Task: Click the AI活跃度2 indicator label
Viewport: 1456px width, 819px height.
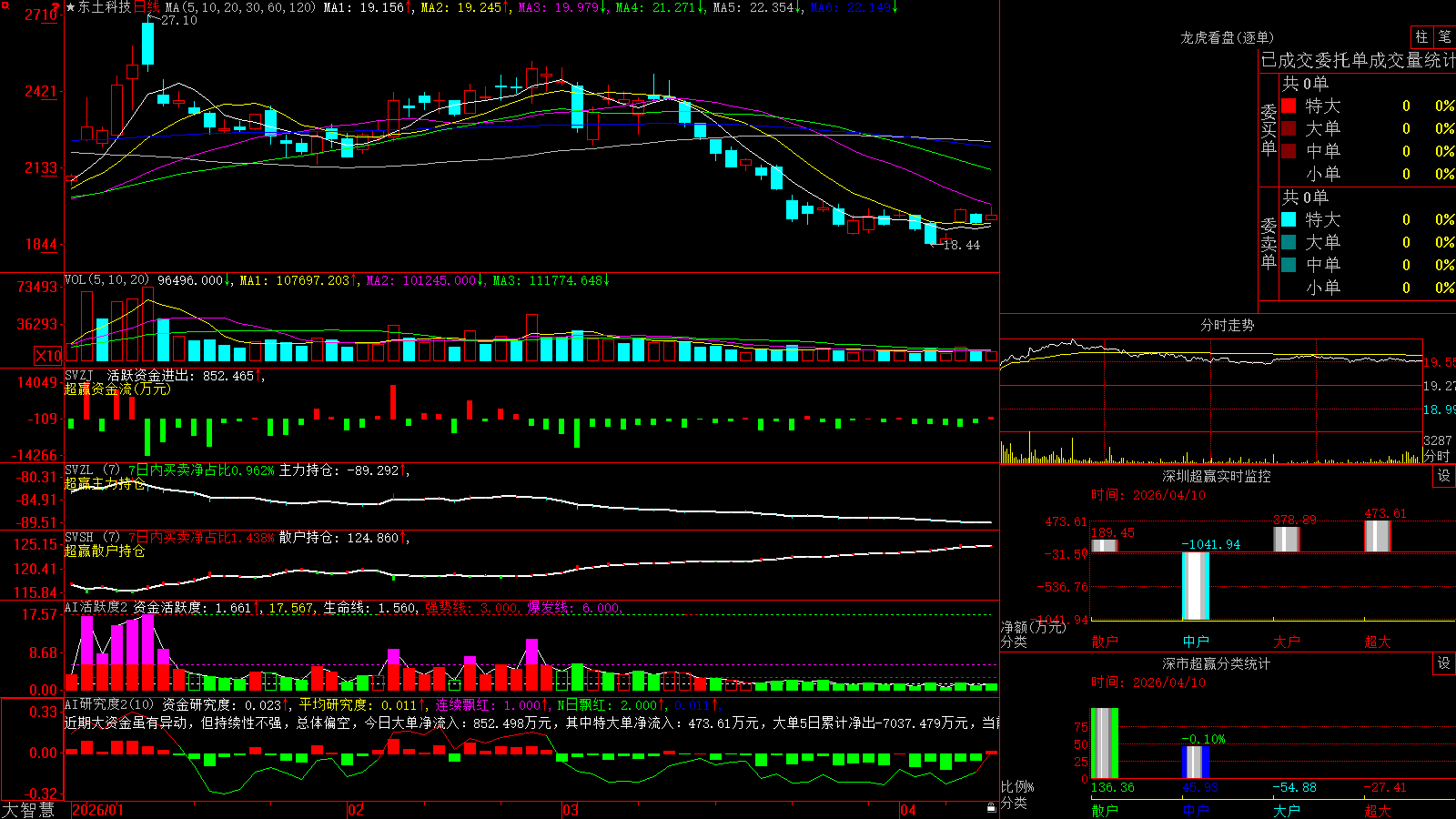Action: pyautogui.click(x=96, y=608)
